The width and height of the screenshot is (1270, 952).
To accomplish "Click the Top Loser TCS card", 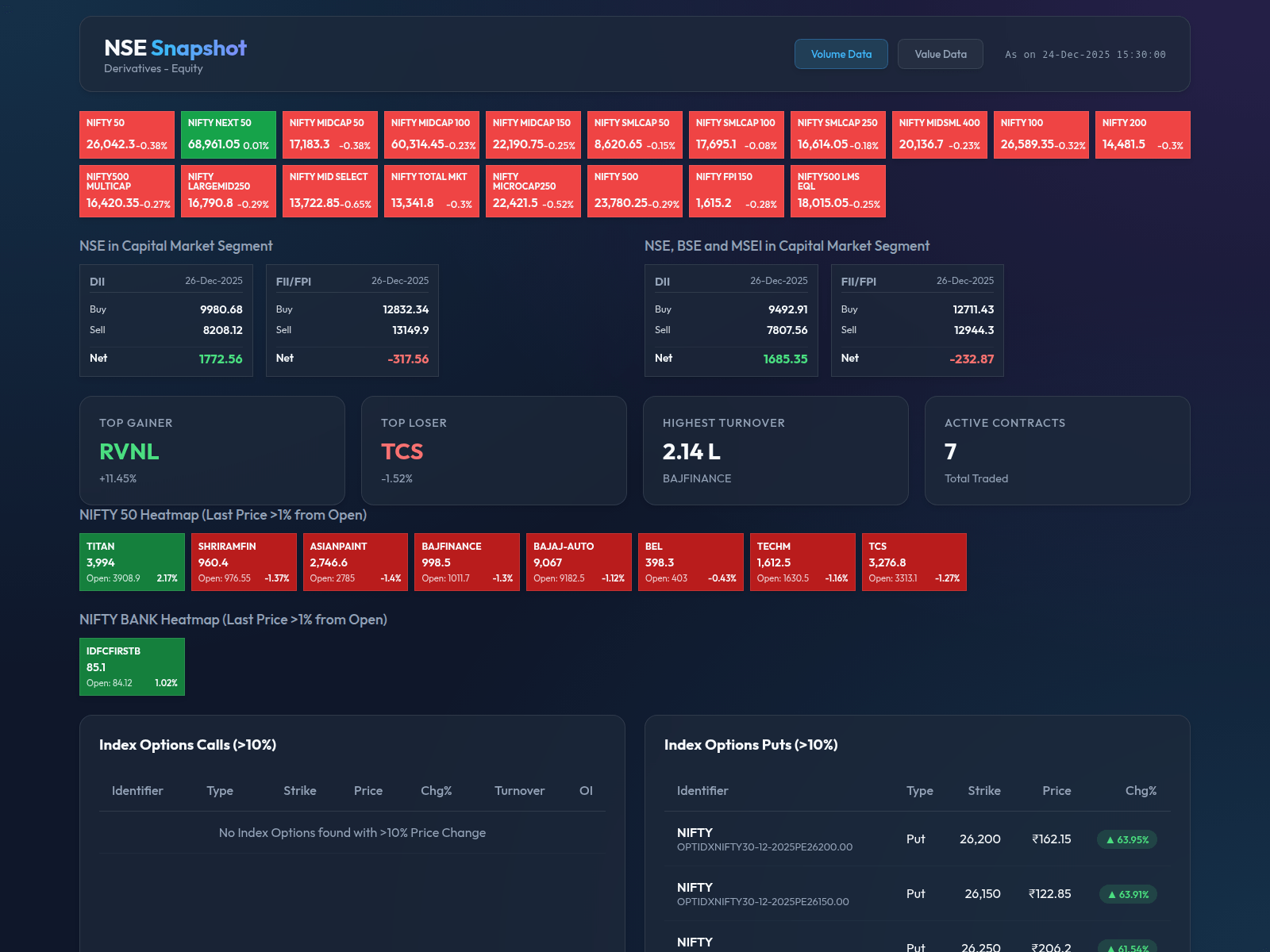I will click(x=494, y=451).
